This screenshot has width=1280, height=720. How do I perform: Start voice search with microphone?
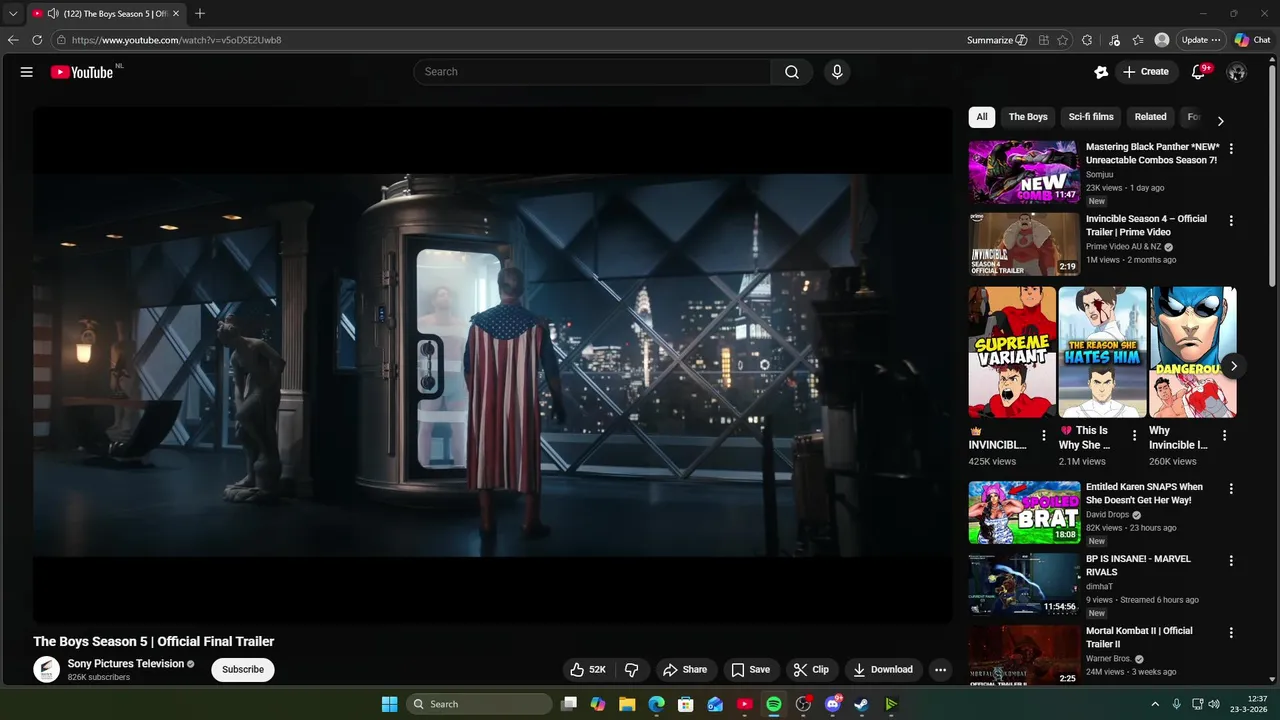click(837, 72)
